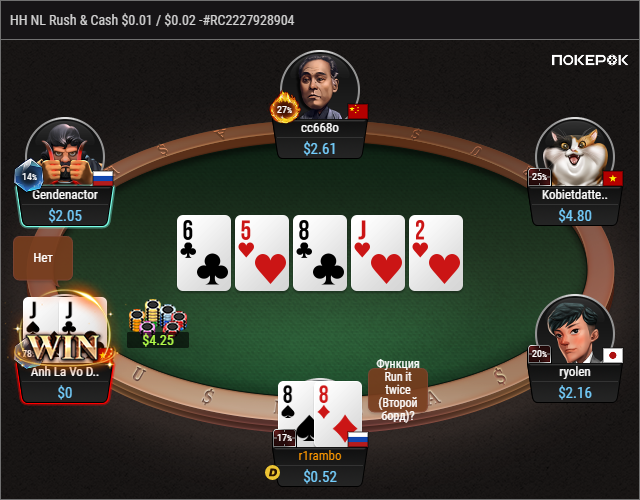Image resolution: width=640 pixels, height=500 pixels.
Task: Click cc668o's flaming 27% badge
Action: click(284, 108)
